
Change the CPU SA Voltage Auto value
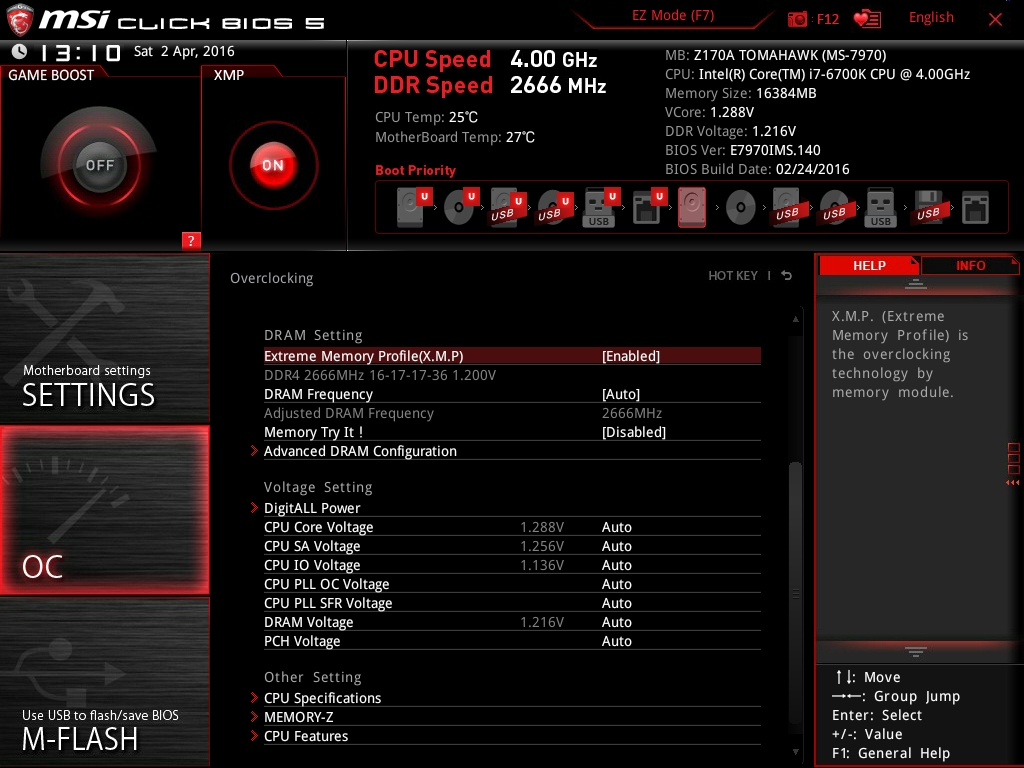(x=616, y=546)
